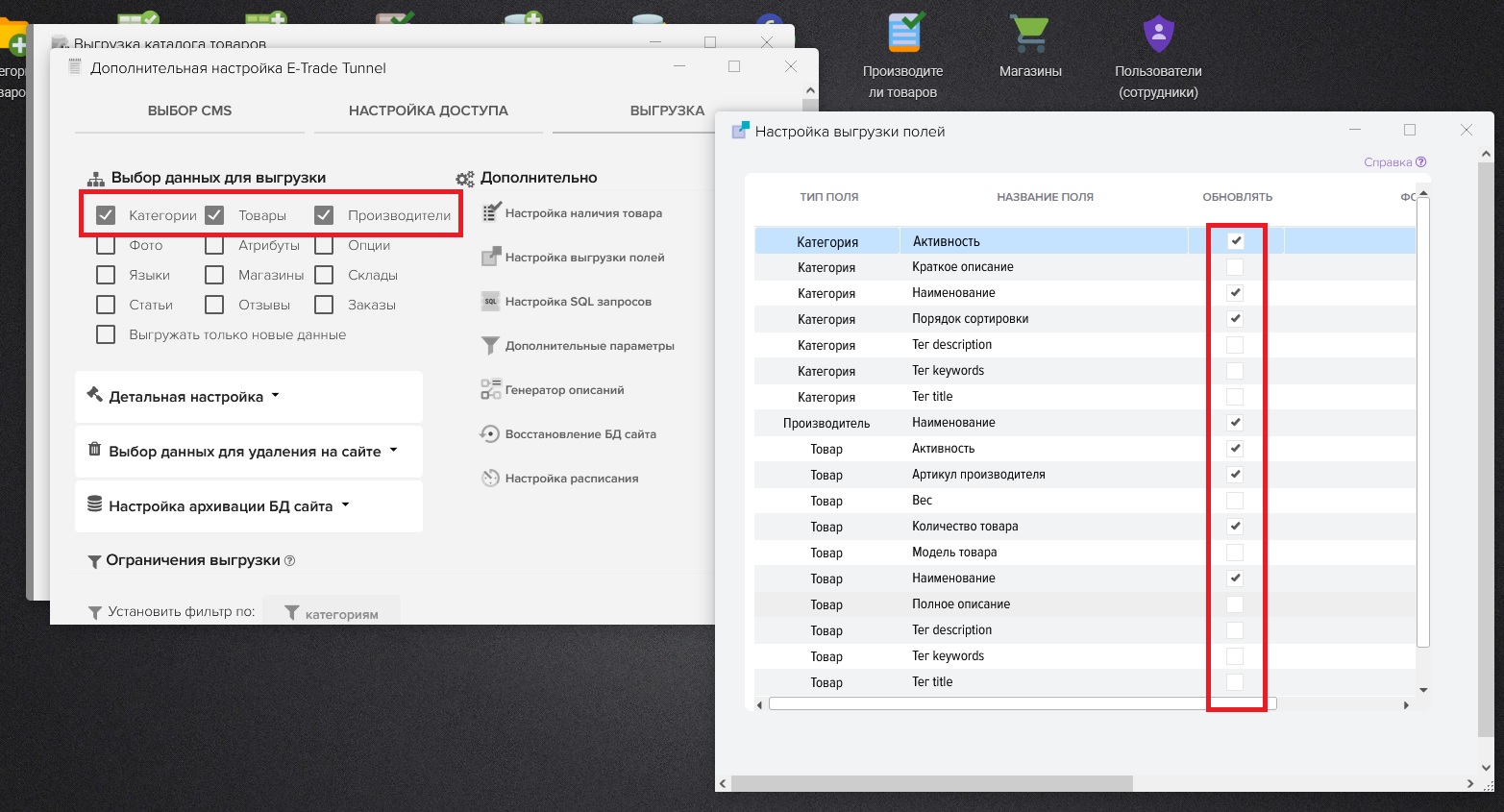Click the hammer icon beside Детальная настройка

[94, 394]
